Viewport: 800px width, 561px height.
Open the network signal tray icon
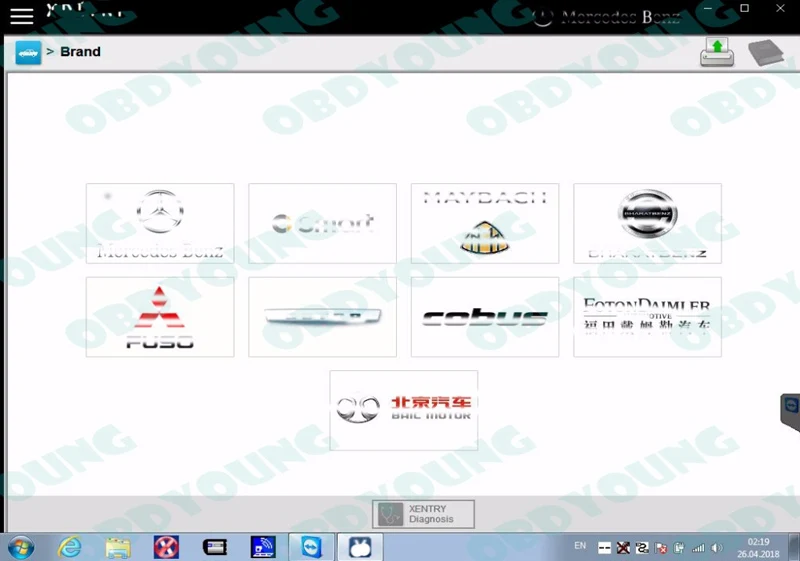tap(698, 548)
